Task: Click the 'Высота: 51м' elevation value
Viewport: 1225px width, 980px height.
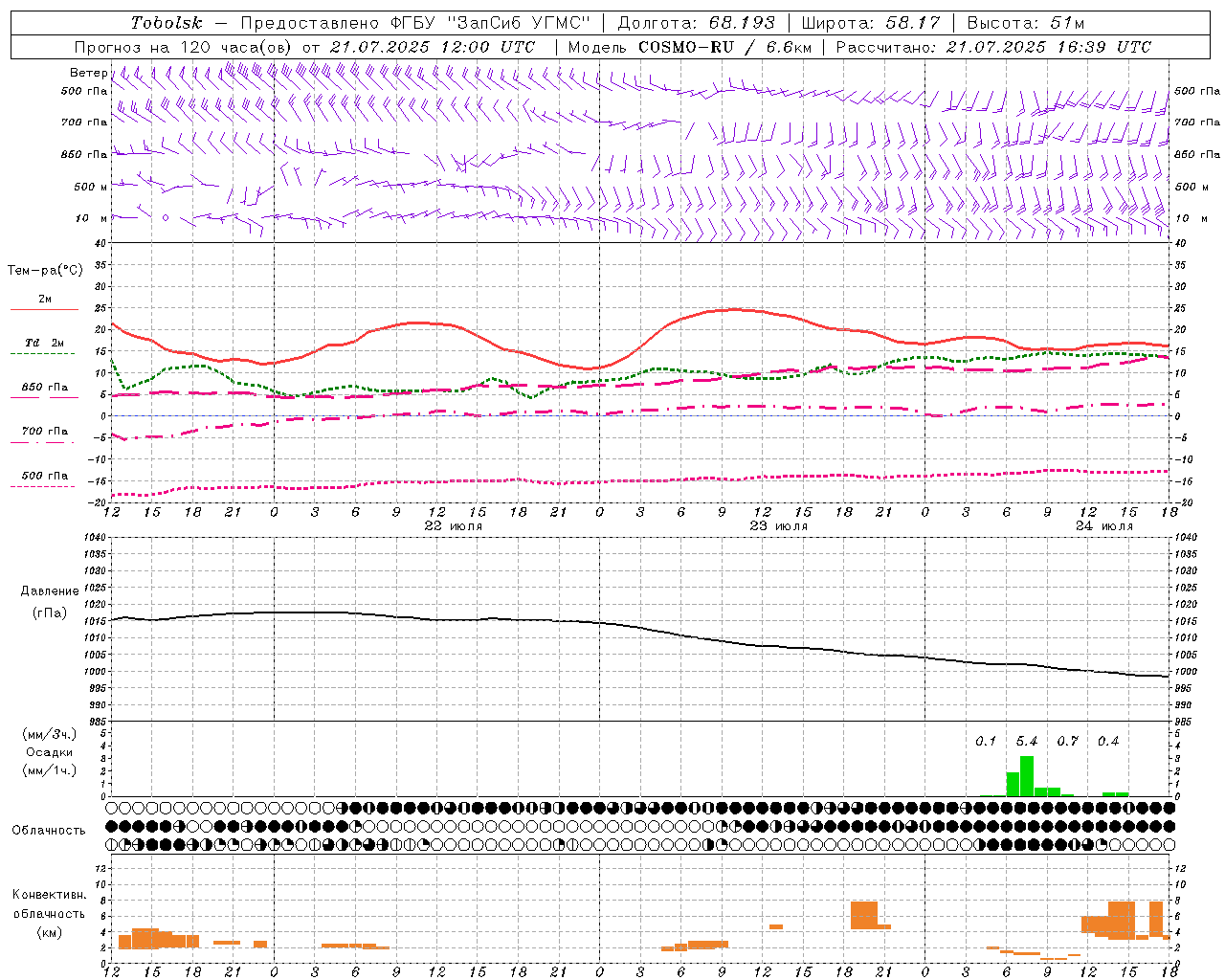Action: point(1026,23)
